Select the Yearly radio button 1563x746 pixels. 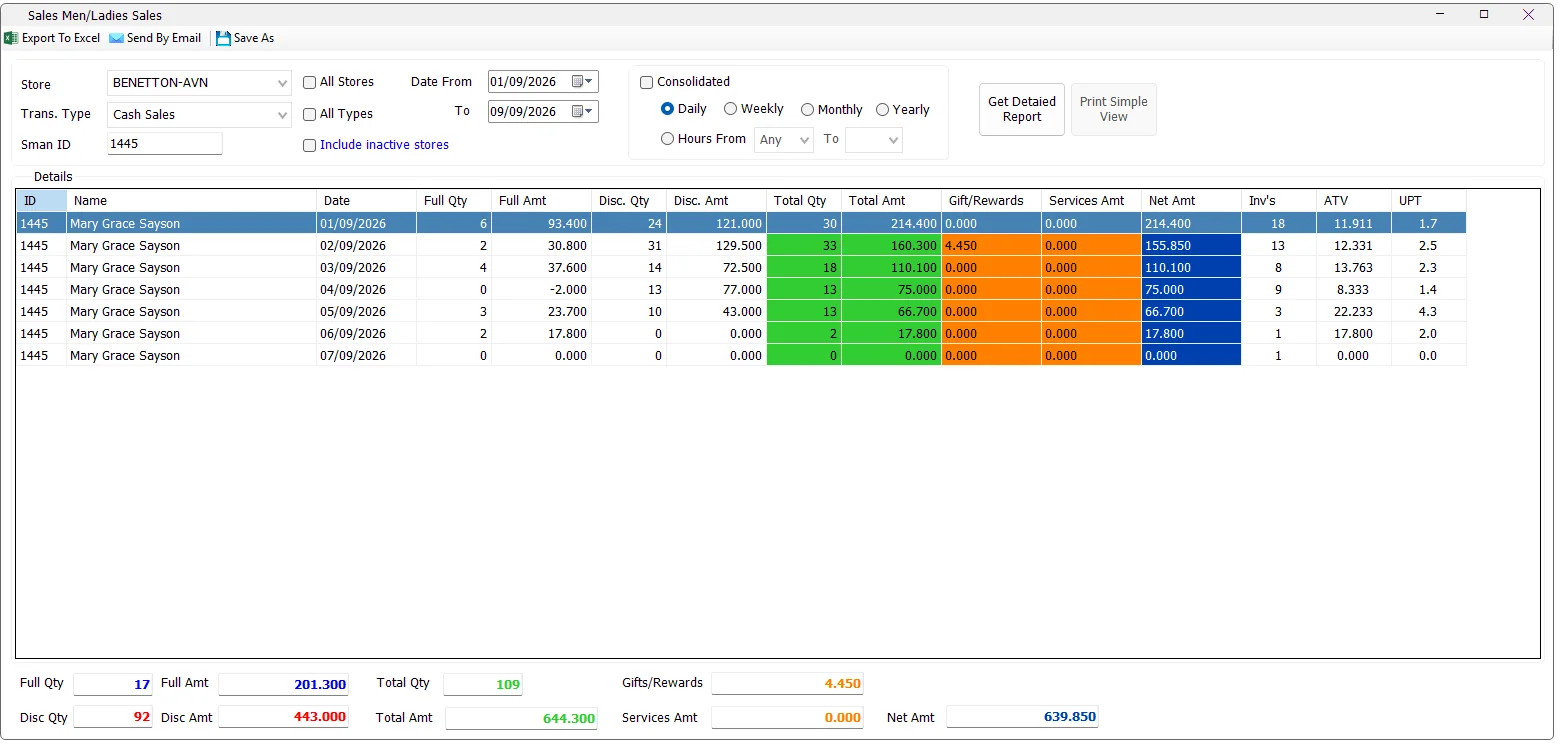pyautogui.click(x=882, y=109)
